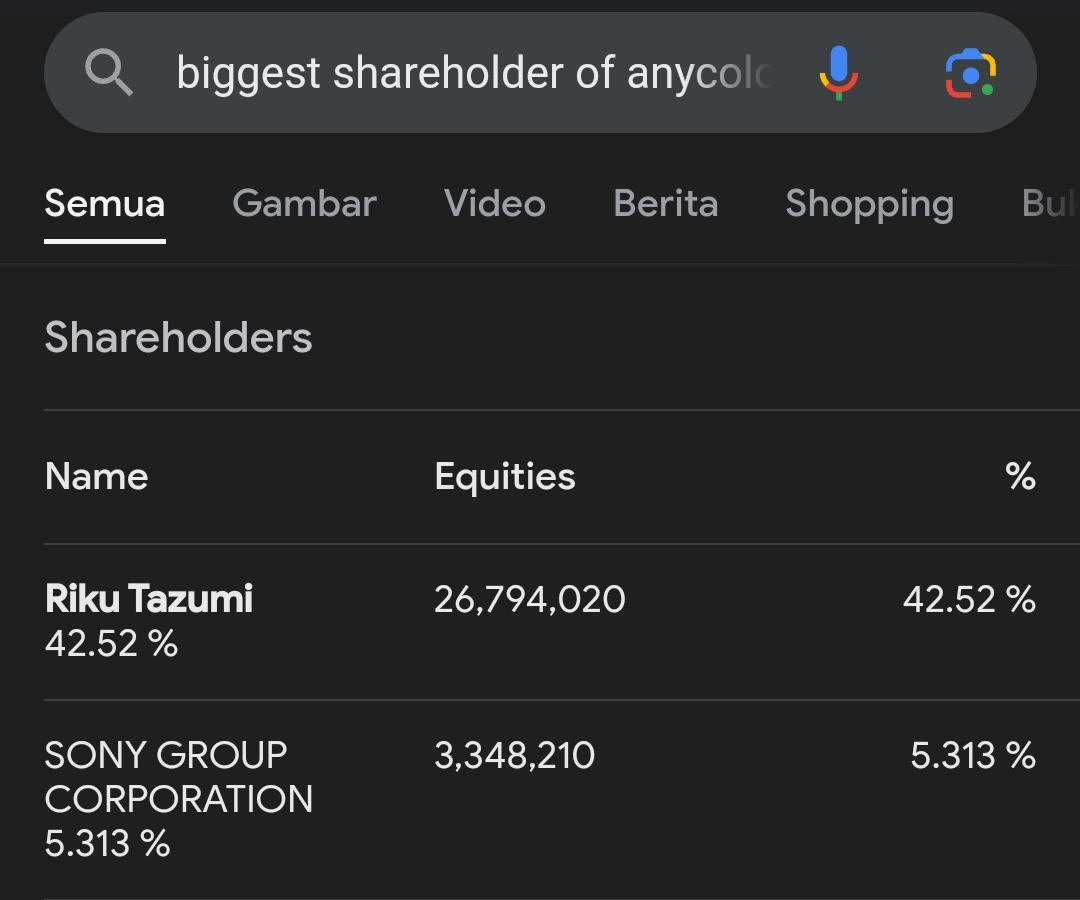This screenshot has height=900, width=1080.
Task: Open Google Lens camera search
Action: tap(970, 73)
